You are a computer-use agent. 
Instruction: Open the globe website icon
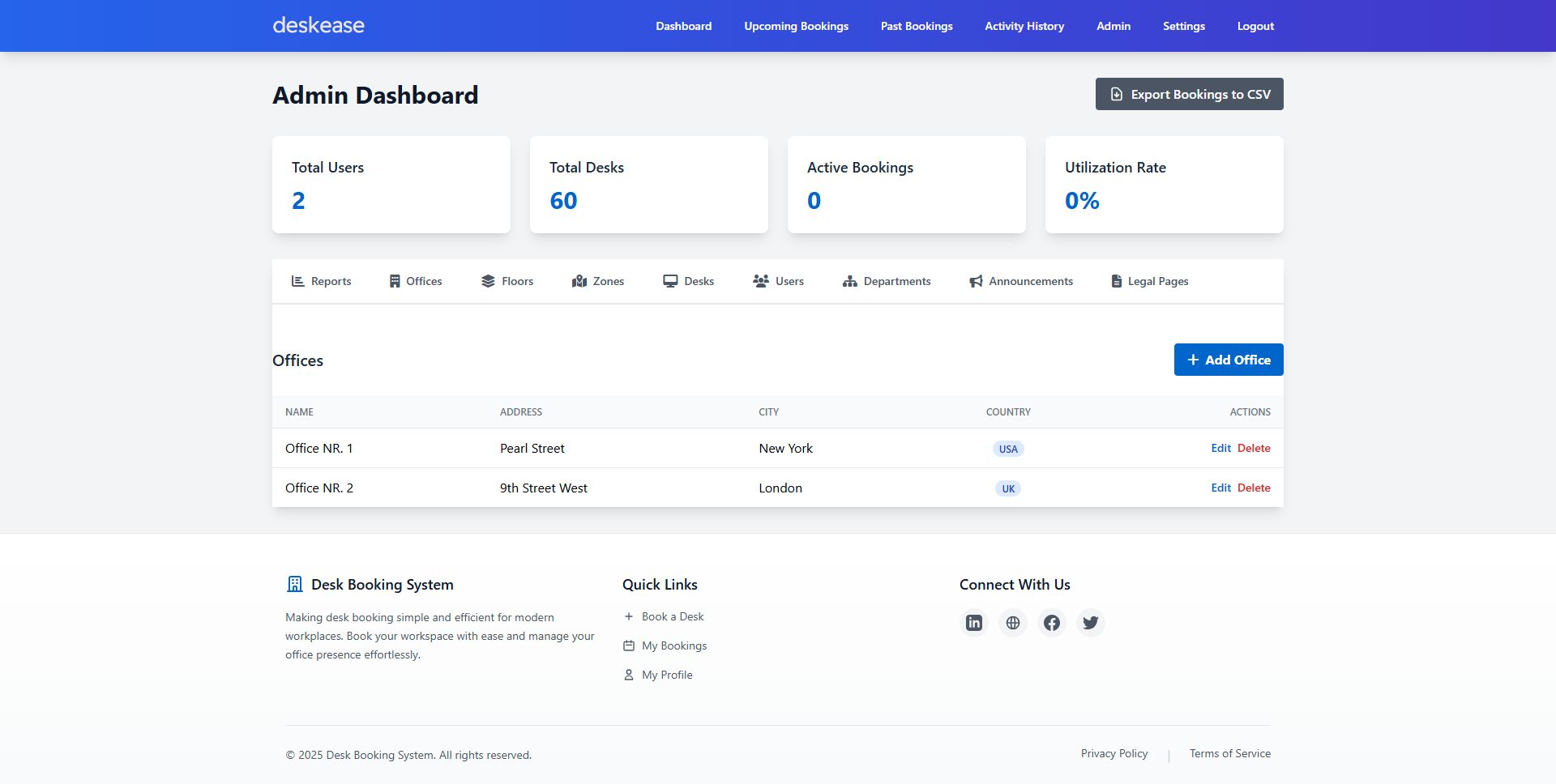click(x=1012, y=623)
